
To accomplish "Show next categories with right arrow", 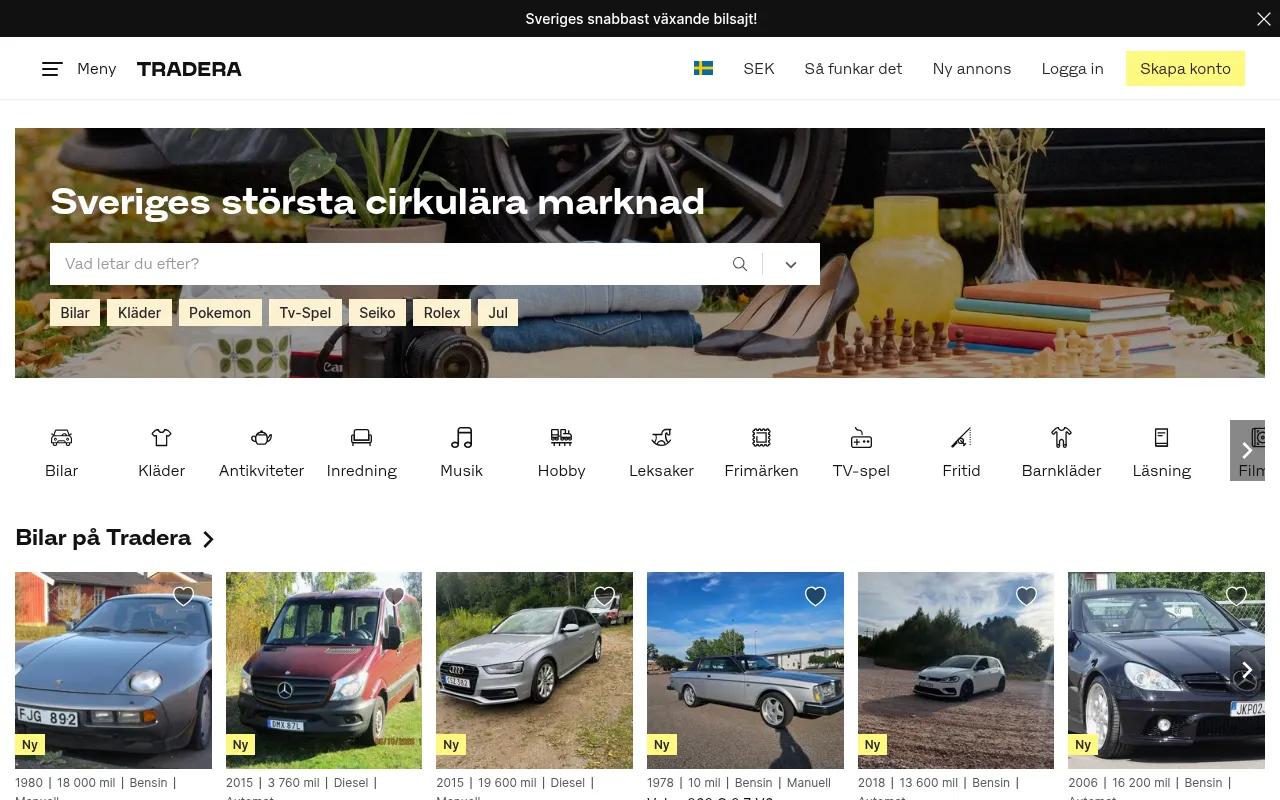I will (x=1247, y=450).
